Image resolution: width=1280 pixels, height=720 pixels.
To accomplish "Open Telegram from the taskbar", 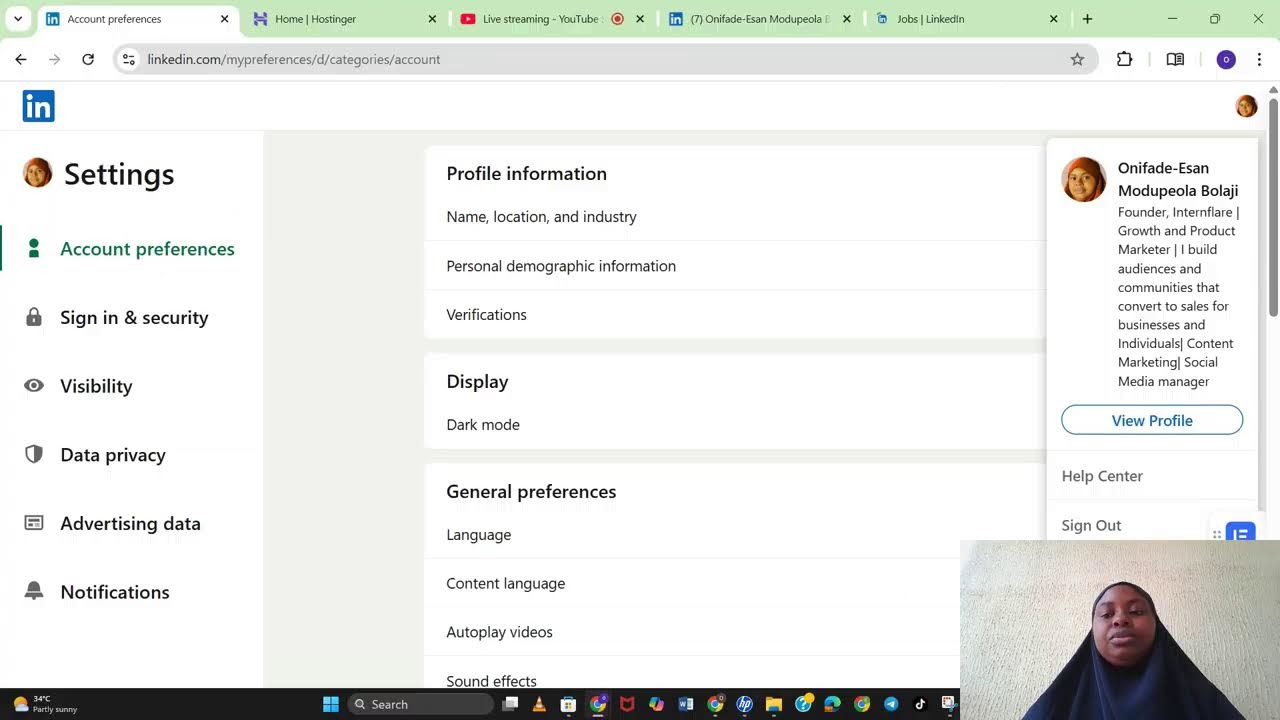I will [891, 704].
